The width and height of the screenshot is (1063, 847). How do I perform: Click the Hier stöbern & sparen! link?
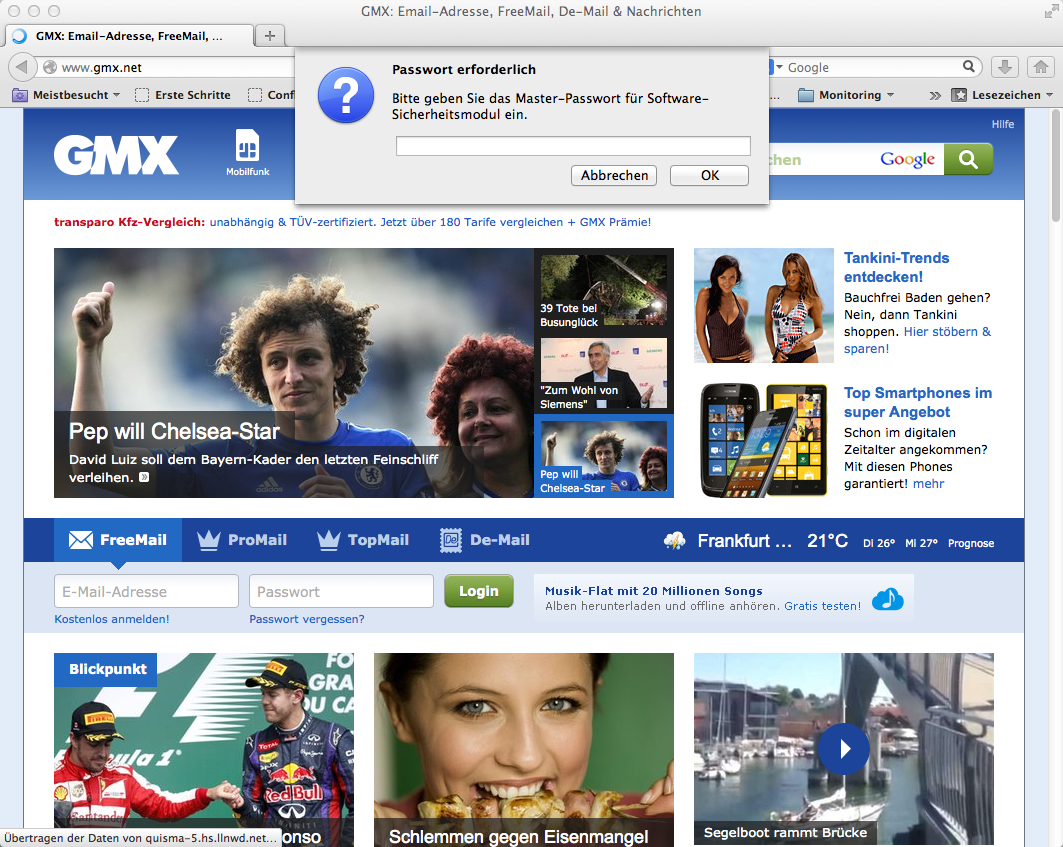917,340
